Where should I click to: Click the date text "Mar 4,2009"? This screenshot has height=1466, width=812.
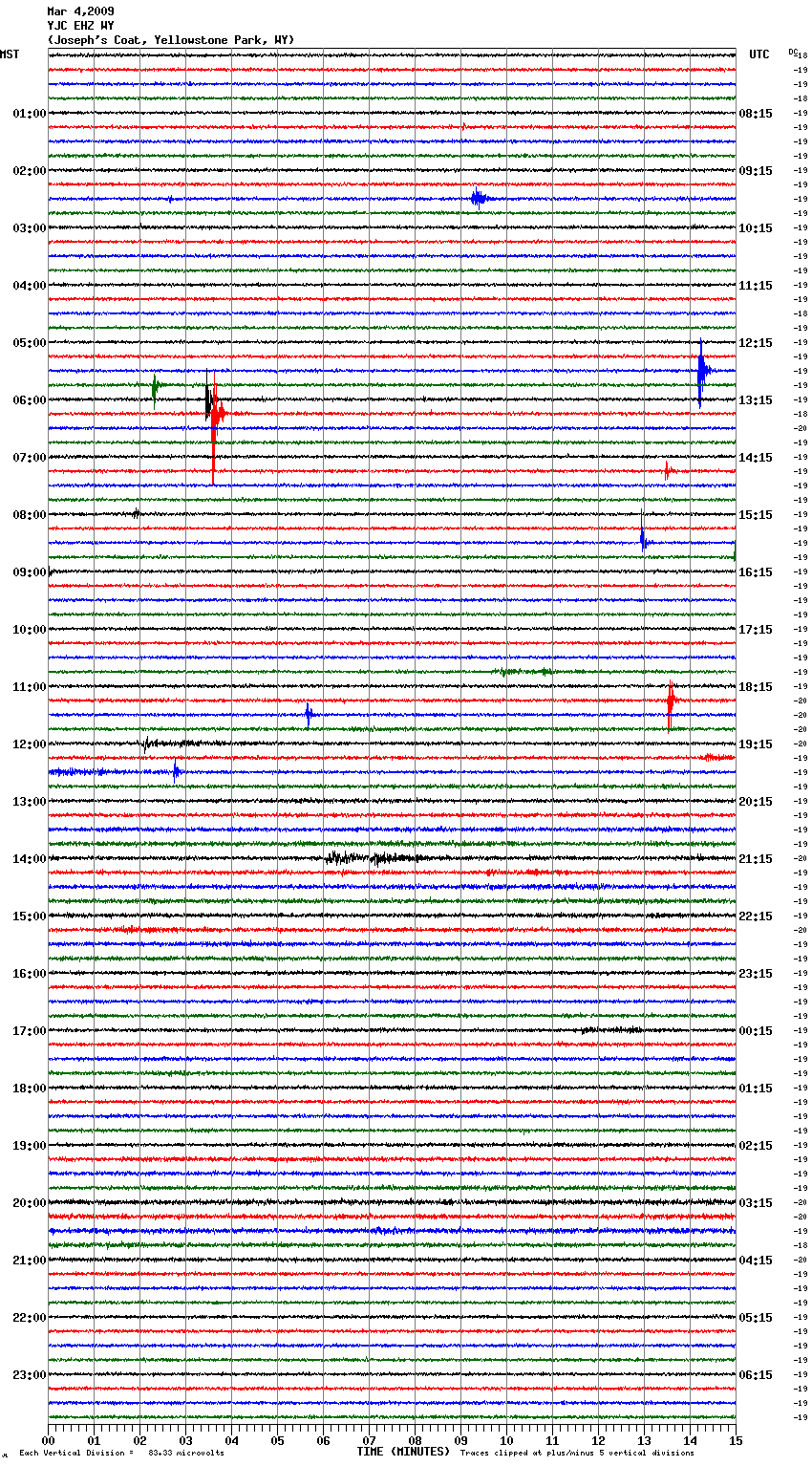click(80, 11)
